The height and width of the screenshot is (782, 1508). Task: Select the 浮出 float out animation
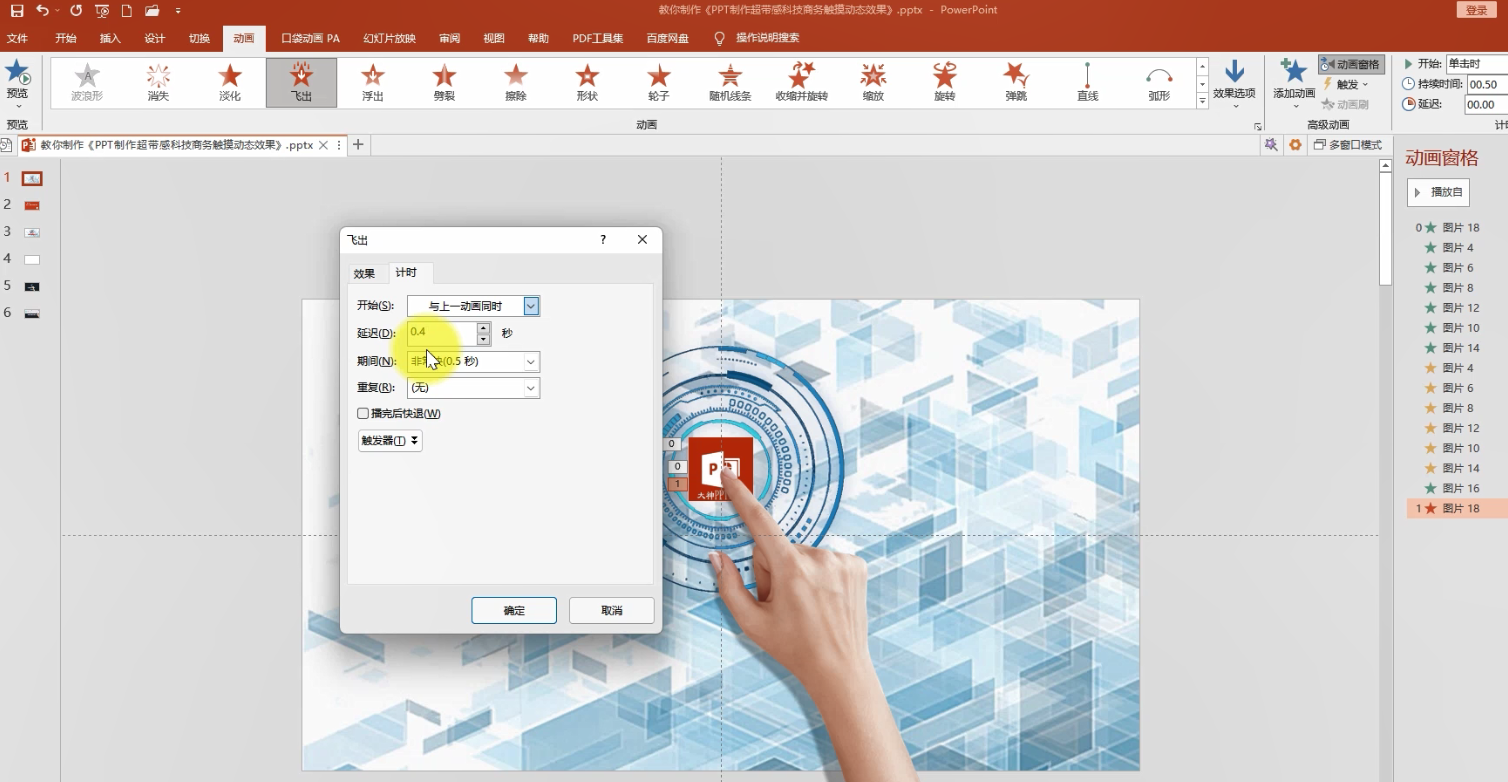tap(373, 82)
